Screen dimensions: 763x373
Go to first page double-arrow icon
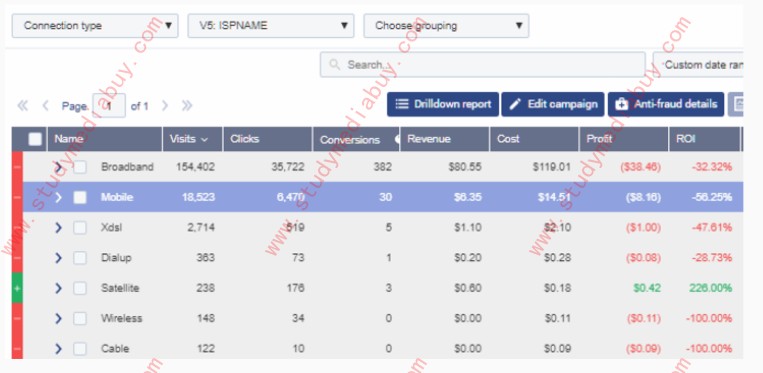22,106
